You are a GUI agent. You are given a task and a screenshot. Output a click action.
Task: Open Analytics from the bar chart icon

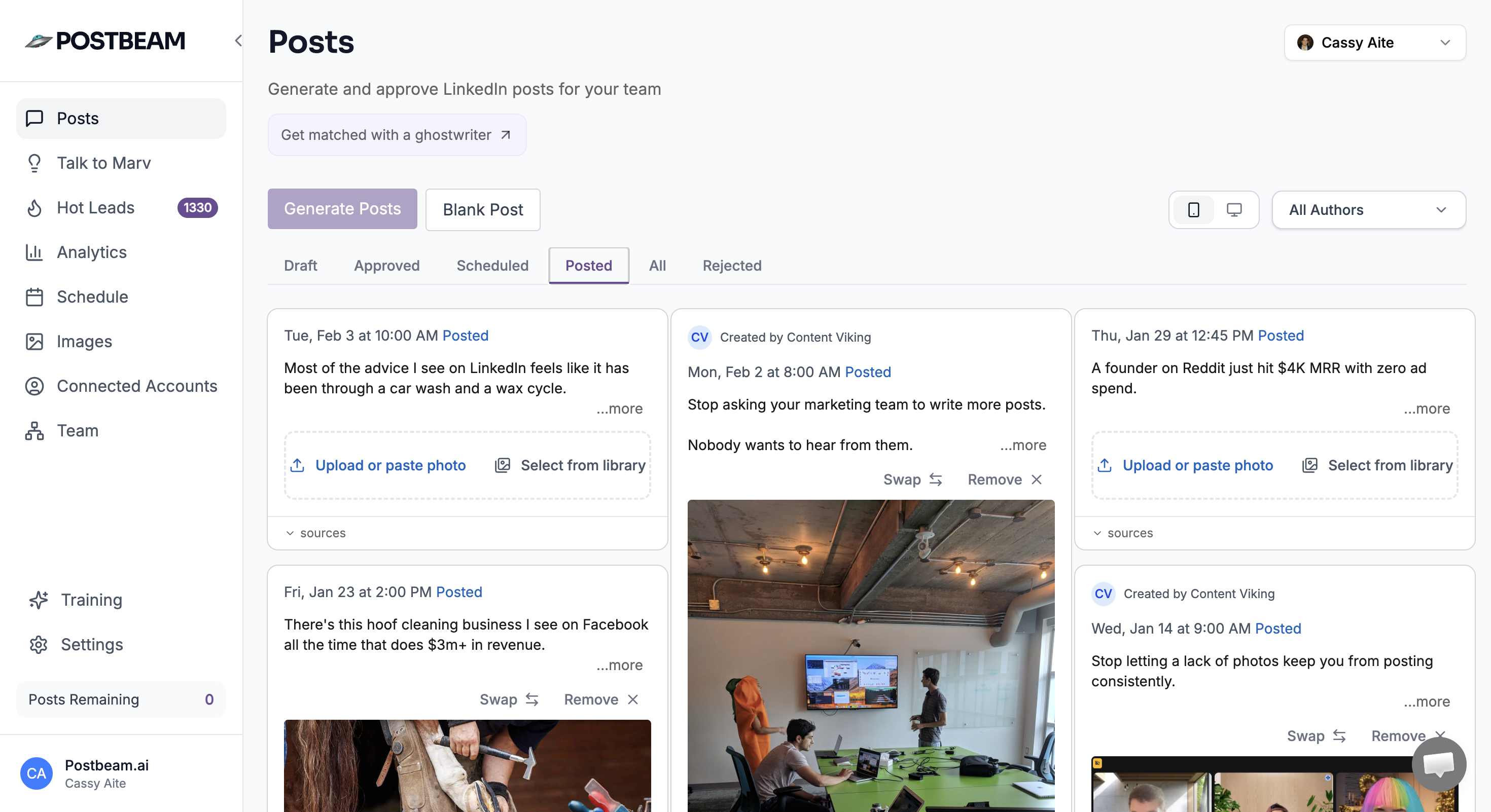[34, 252]
